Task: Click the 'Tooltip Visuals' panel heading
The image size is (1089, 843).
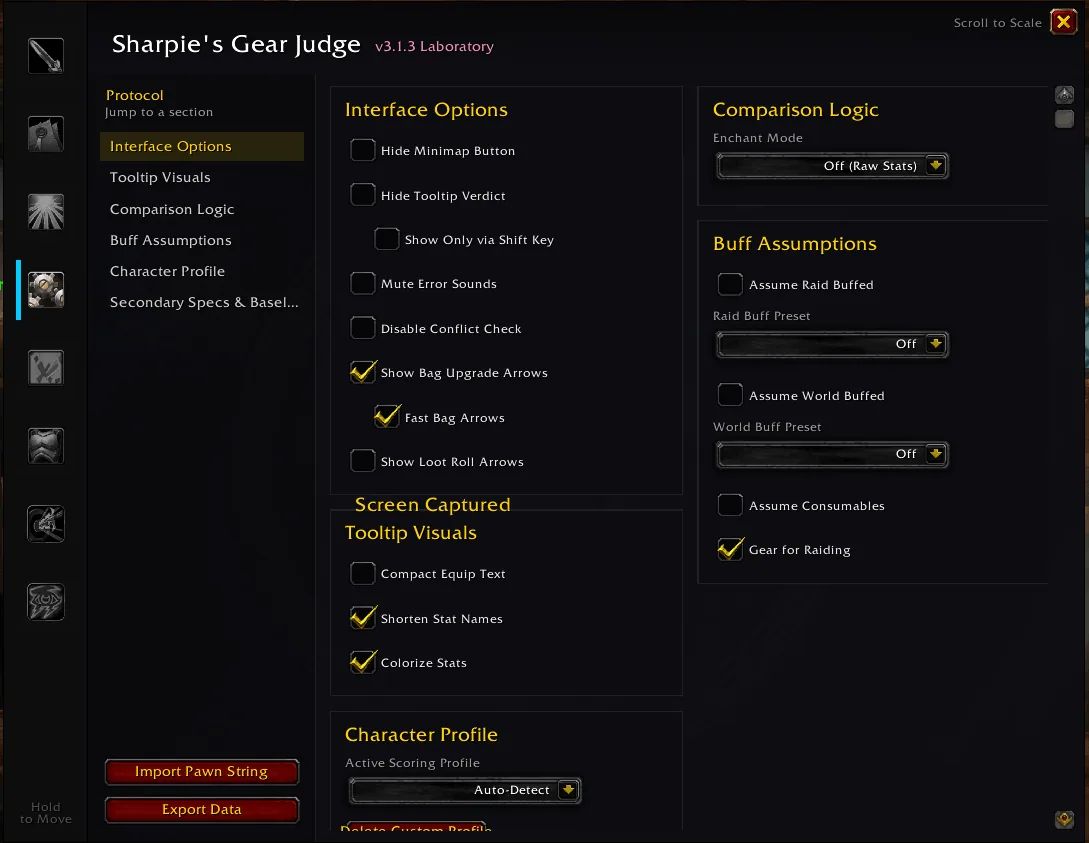Action: coord(410,533)
